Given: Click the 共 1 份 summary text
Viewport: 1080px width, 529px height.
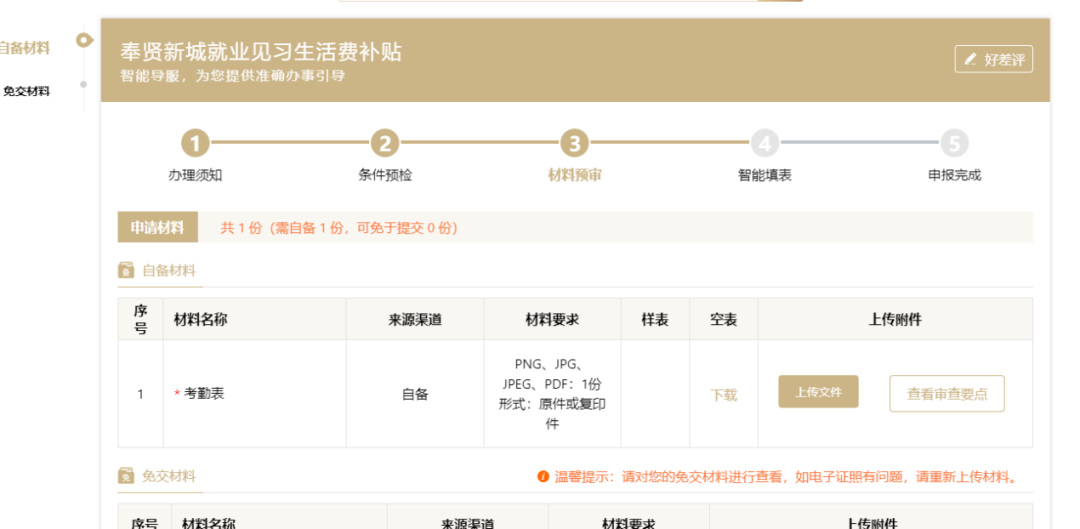Looking at the screenshot, I should point(339,228).
